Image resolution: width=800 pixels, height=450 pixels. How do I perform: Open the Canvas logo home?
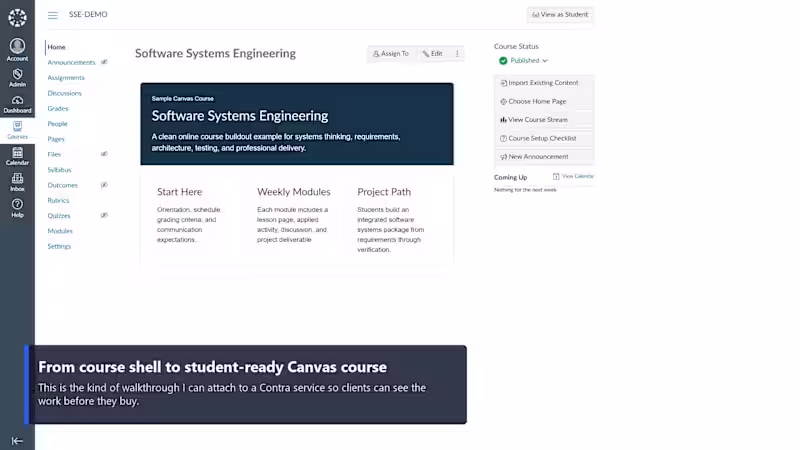17,17
